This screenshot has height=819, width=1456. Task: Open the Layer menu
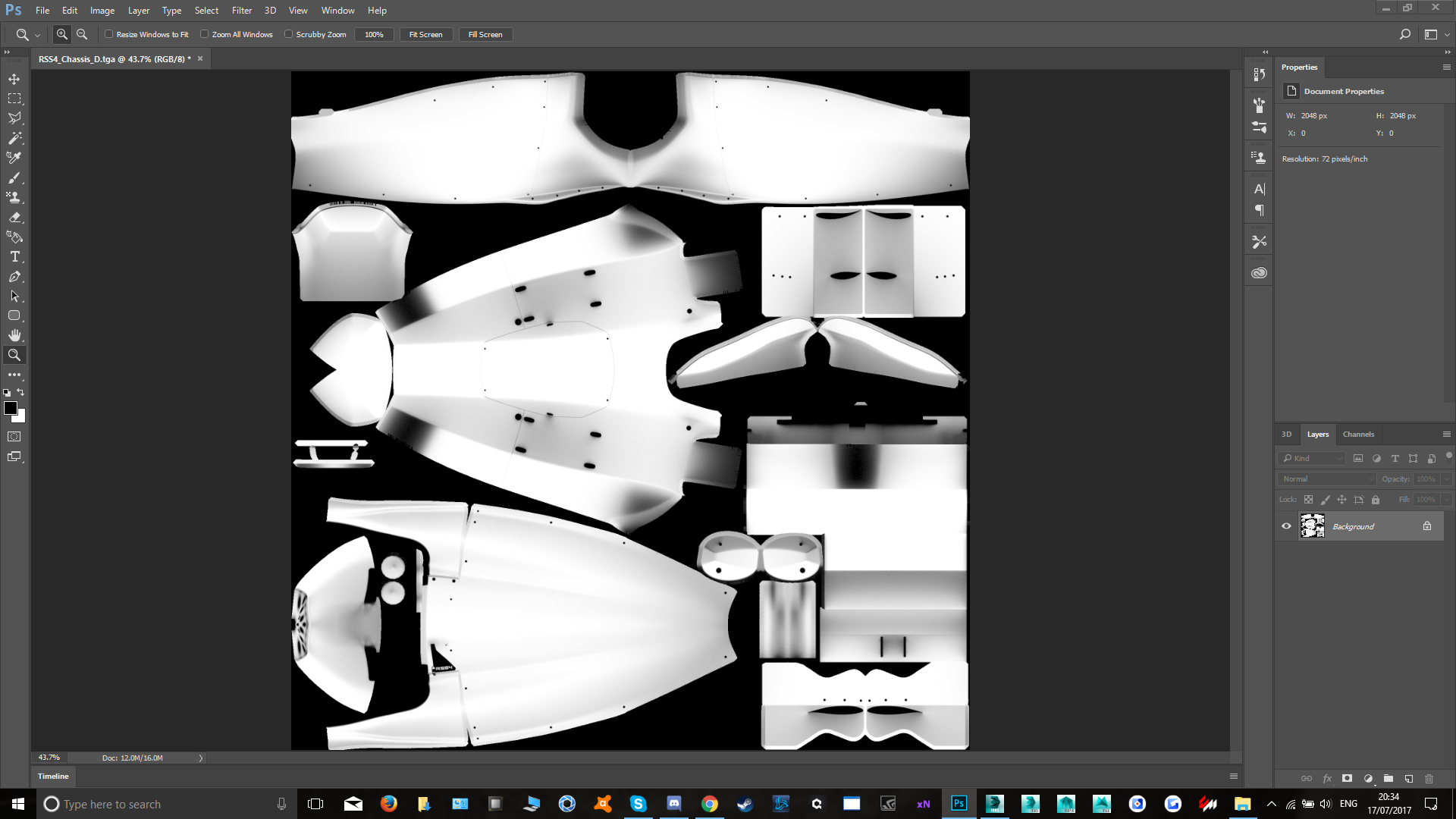pos(138,11)
